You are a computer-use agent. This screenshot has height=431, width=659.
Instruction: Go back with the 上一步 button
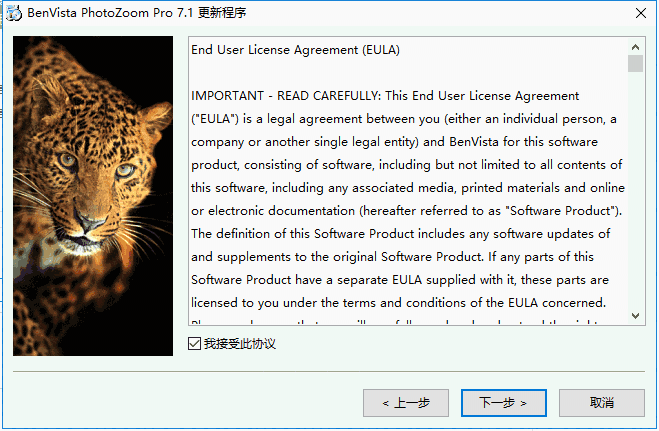coord(406,403)
